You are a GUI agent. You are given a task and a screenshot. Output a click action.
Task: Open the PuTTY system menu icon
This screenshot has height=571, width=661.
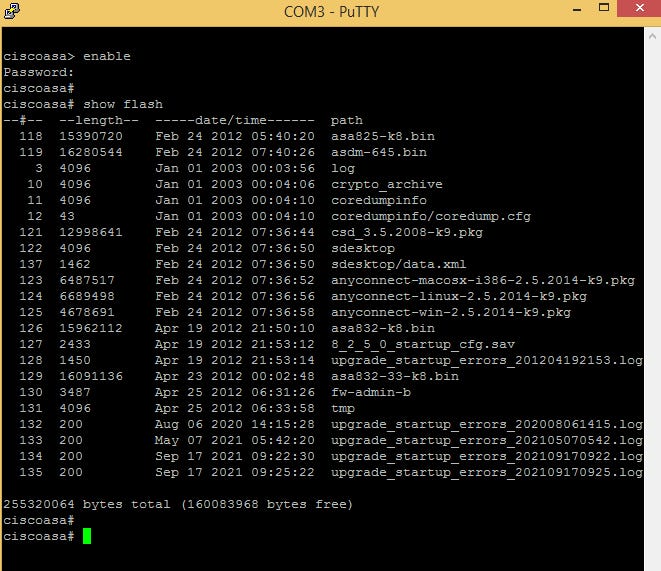(x=11, y=11)
